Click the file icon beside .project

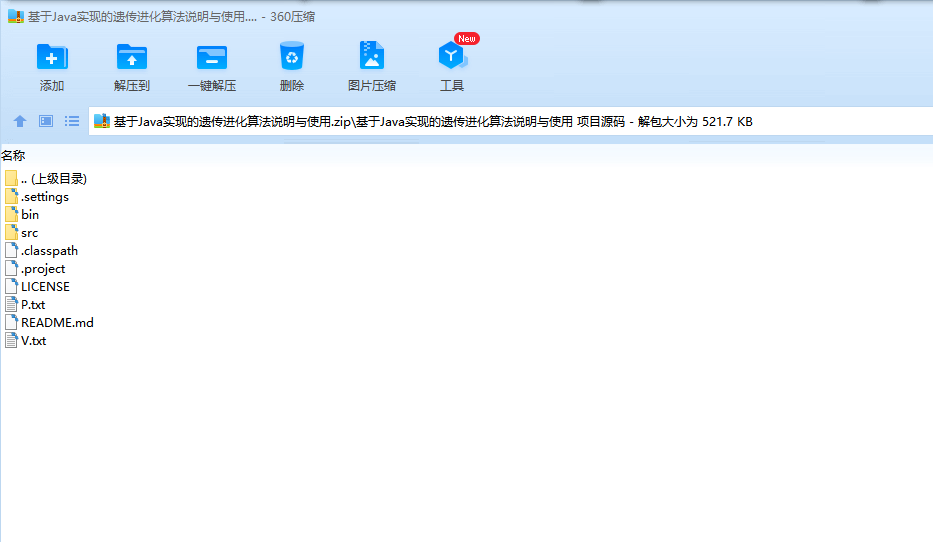11,268
